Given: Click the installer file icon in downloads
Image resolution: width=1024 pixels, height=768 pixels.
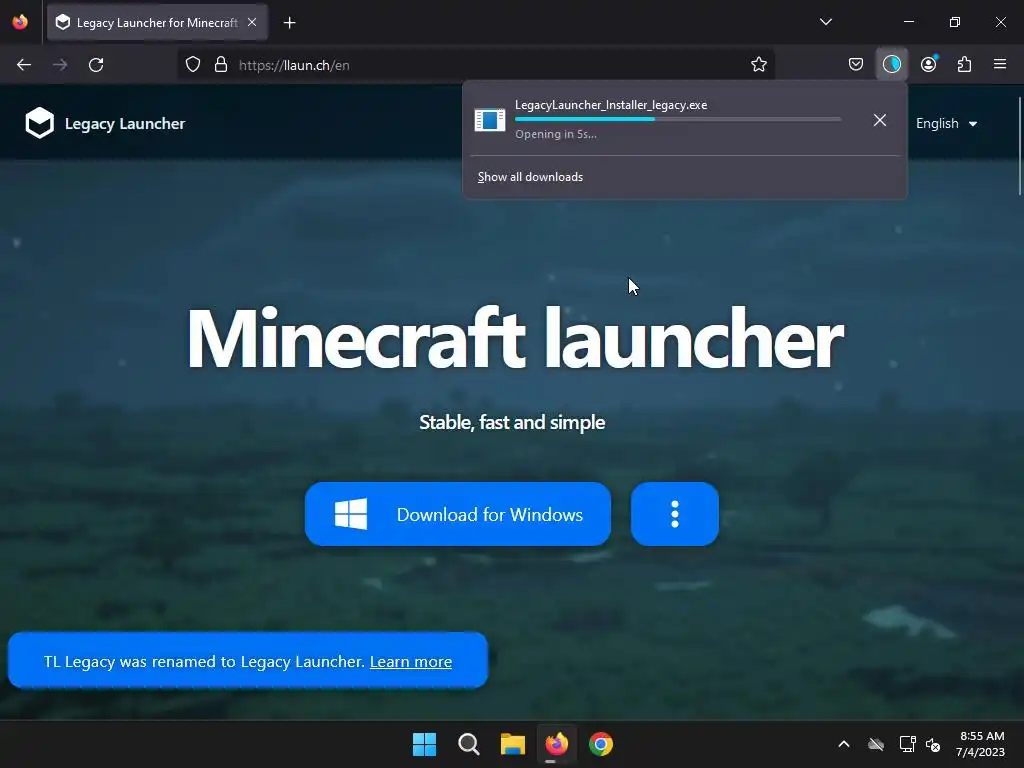Looking at the screenshot, I should (489, 120).
